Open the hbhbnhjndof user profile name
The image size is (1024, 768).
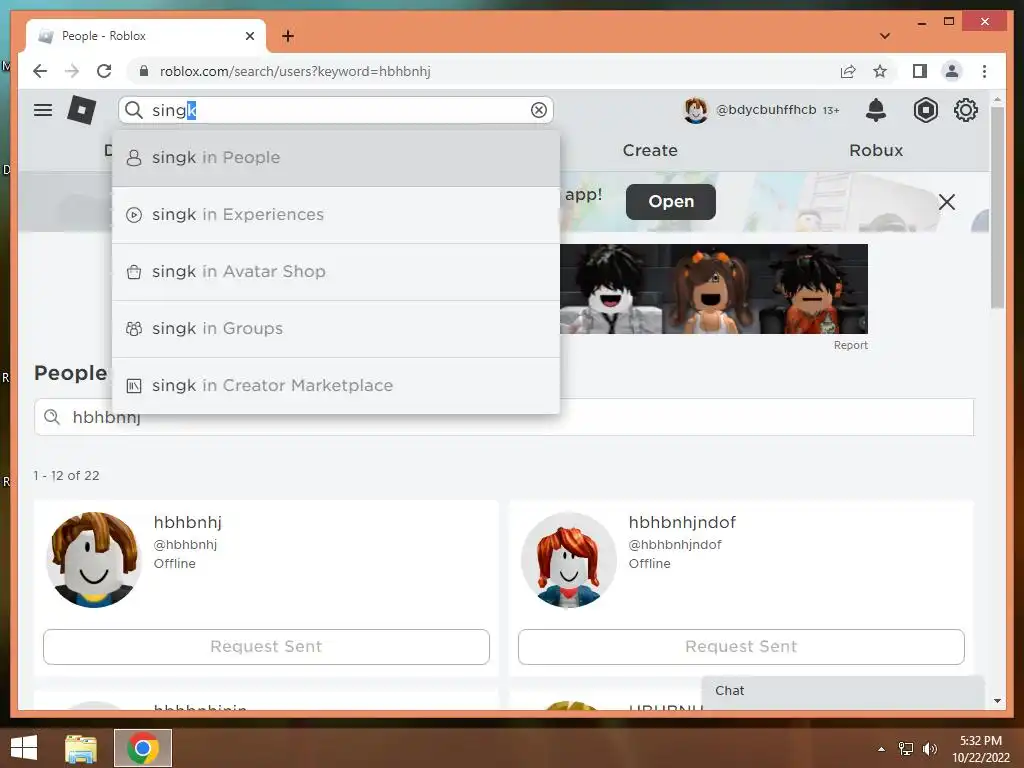point(682,522)
